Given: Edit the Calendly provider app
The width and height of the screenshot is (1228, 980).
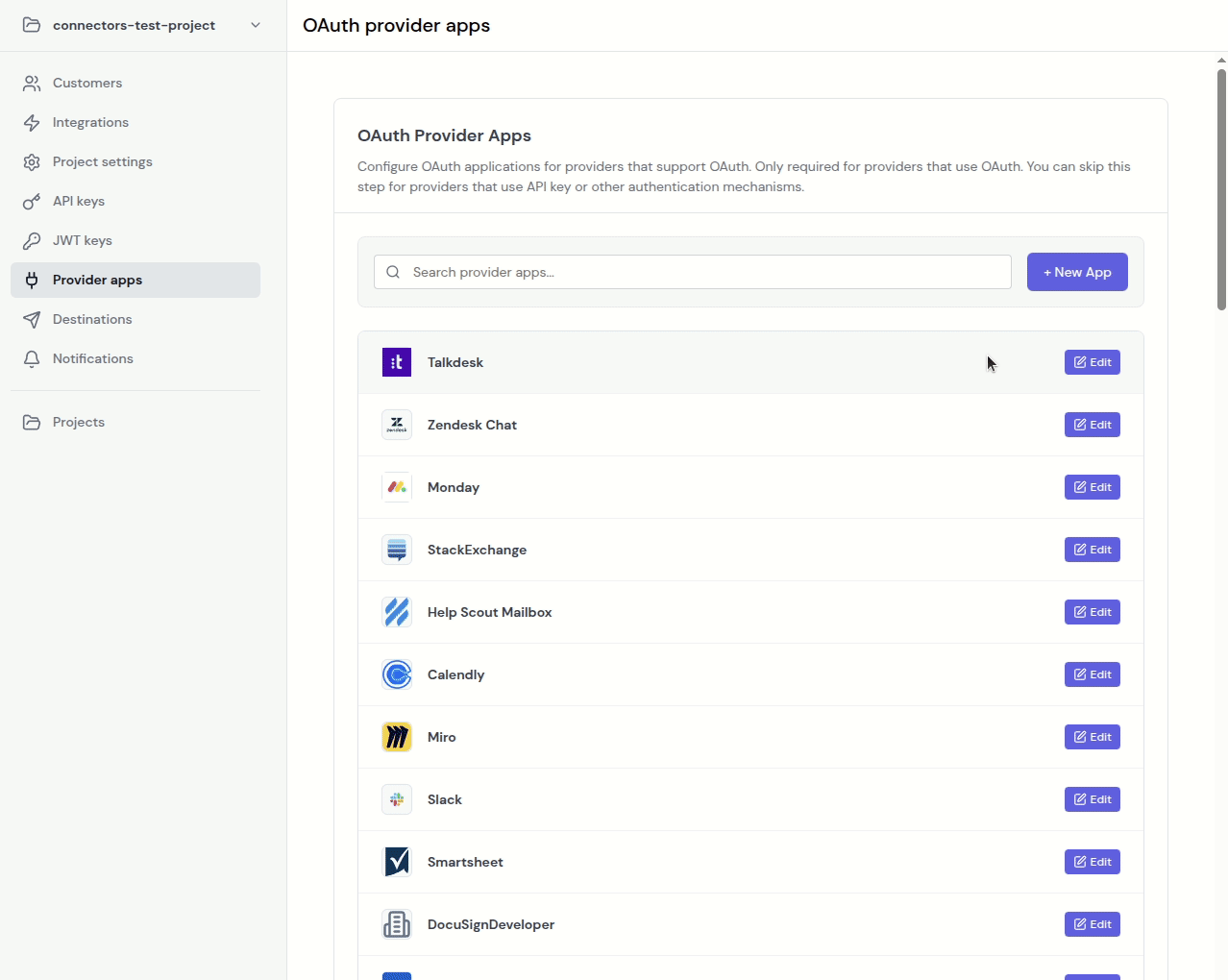Looking at the screenshot, I should [x=1093, y=674].
